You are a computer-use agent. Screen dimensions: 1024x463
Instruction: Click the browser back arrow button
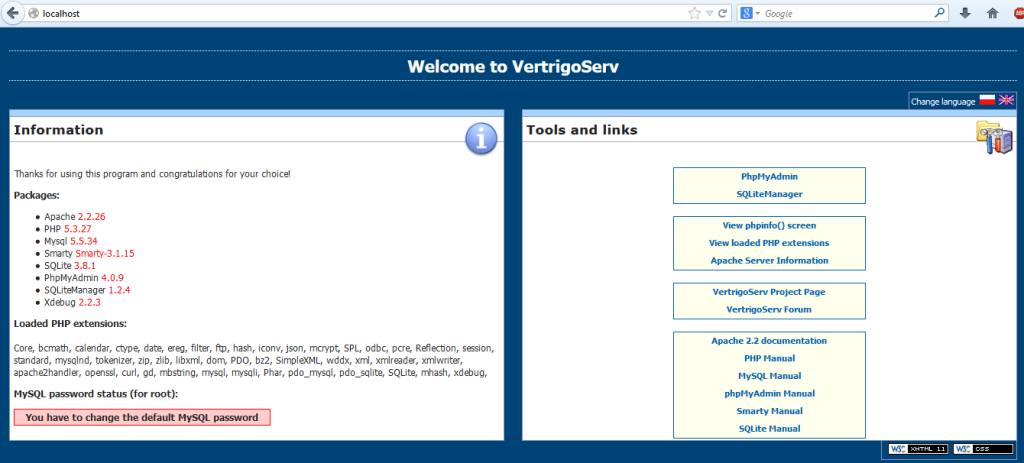coord(12,12)
